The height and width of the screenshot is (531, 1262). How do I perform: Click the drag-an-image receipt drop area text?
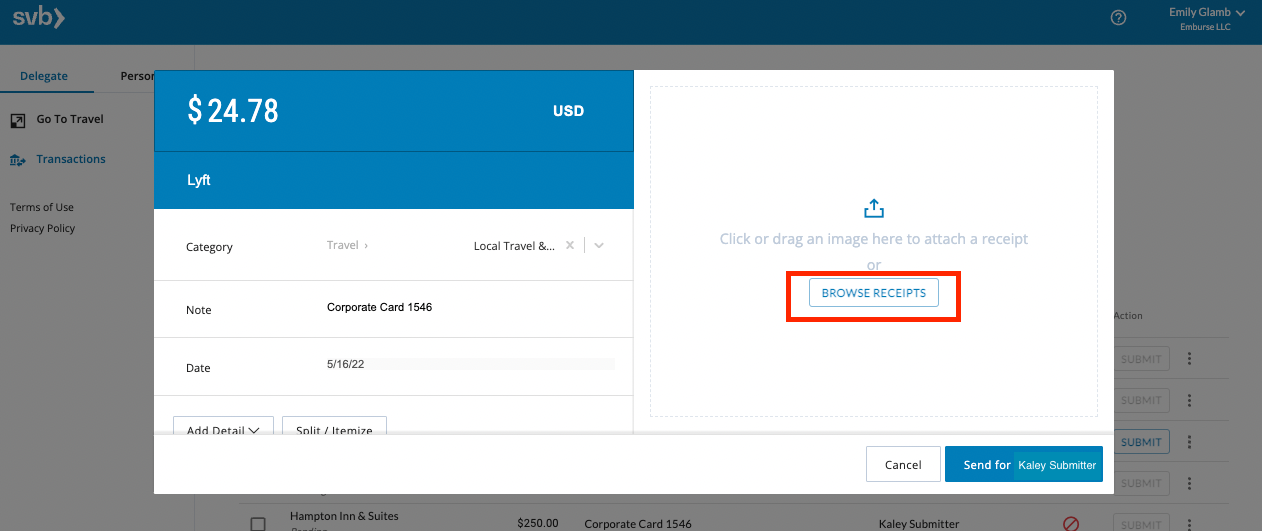click(874, 239)
